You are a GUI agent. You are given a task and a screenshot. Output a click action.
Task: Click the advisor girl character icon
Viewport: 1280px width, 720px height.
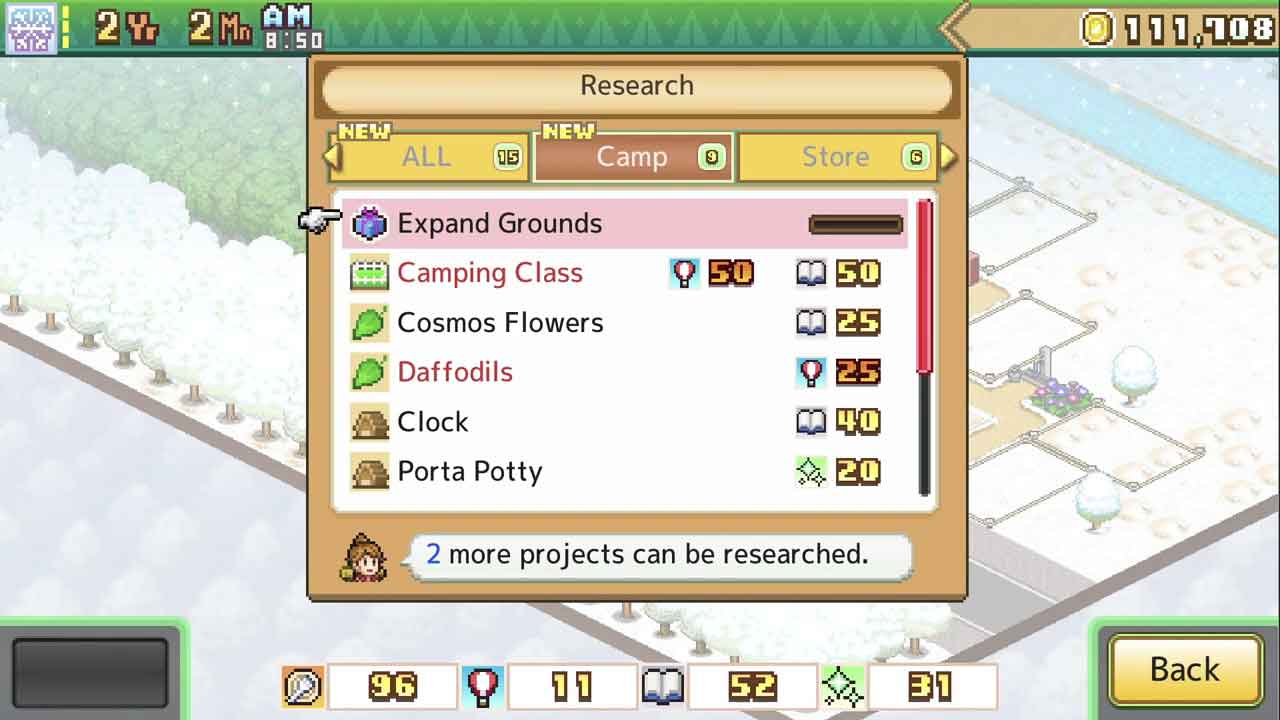coord(365,557)
